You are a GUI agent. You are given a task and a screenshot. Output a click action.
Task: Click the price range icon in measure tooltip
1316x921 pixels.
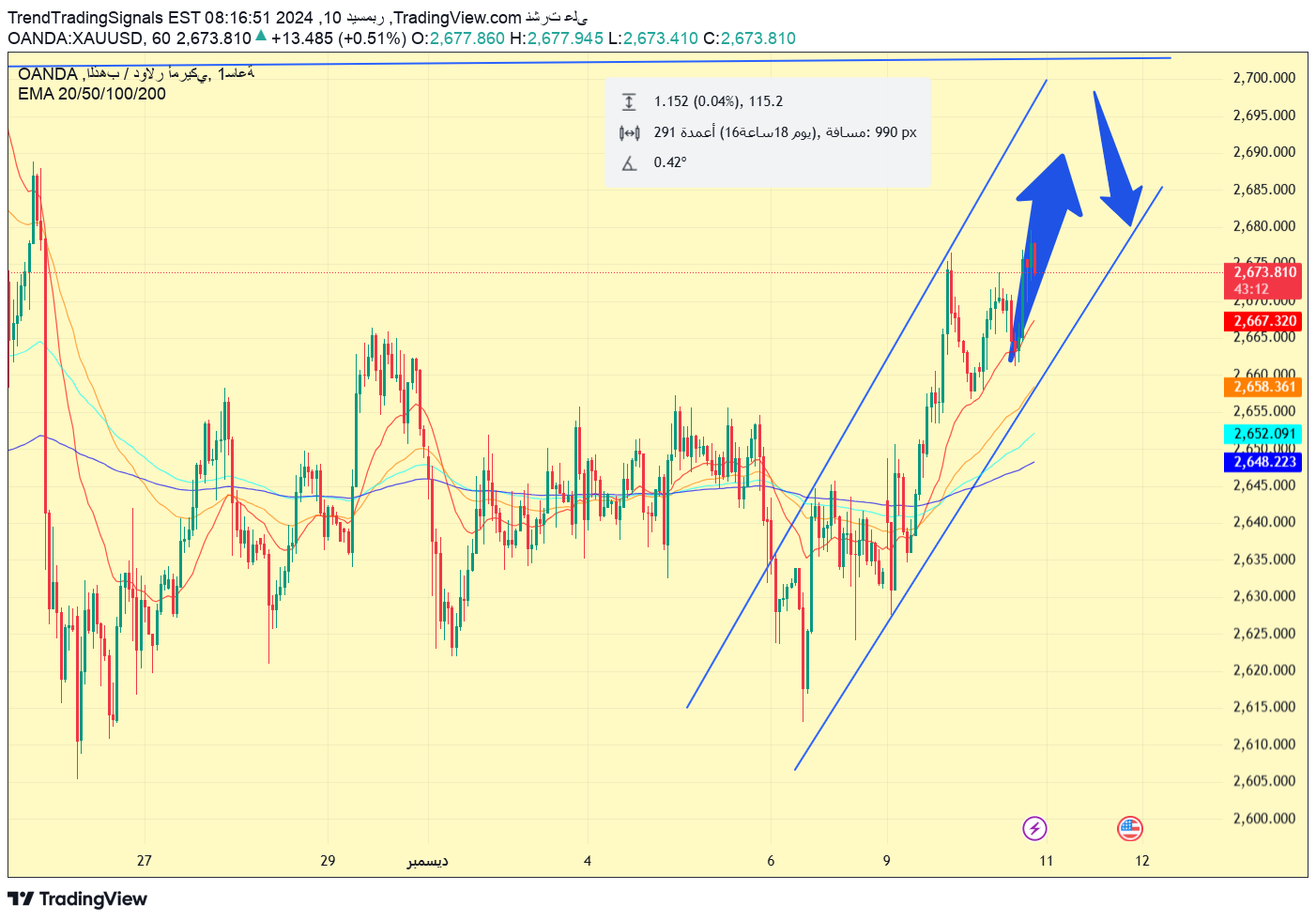[x=629, y=101]
